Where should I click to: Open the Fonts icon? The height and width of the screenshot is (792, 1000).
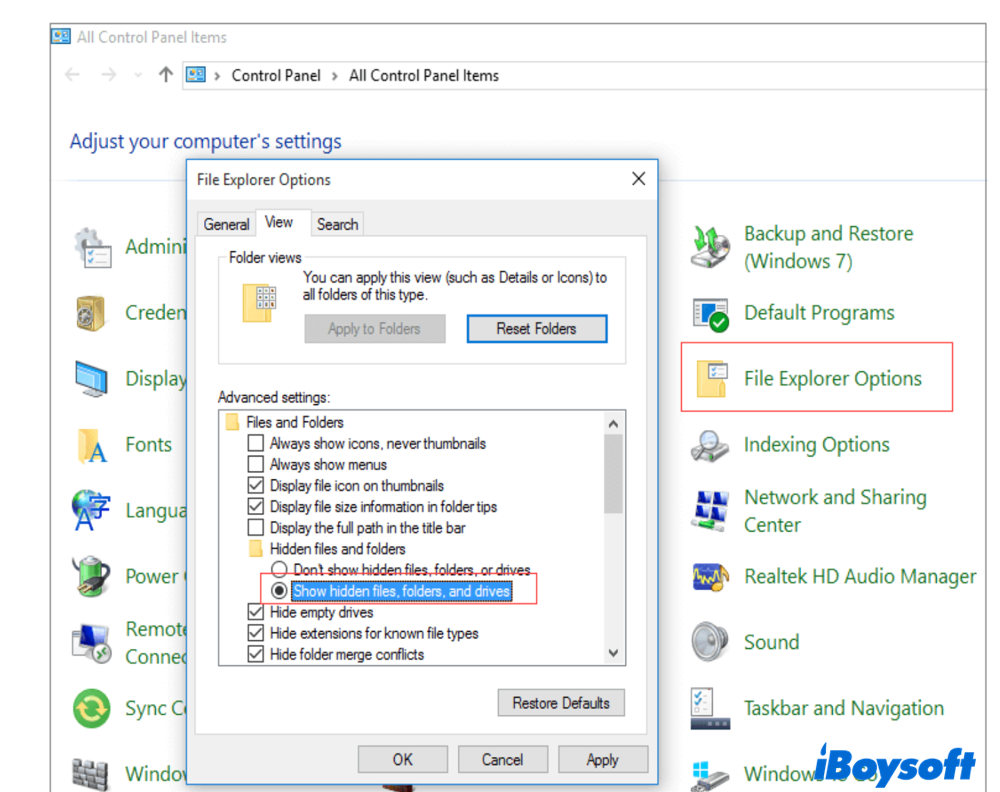tap(91, 444)
